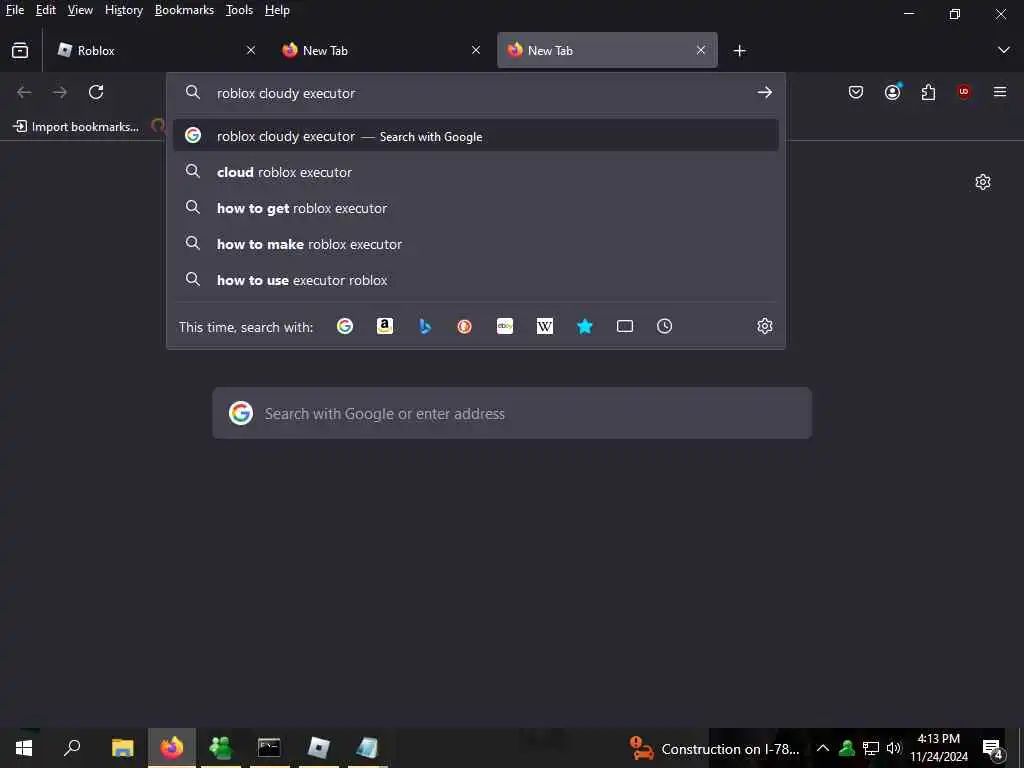Show hidden system tray icons
The image size is (1024, 768).
[823, 748]
